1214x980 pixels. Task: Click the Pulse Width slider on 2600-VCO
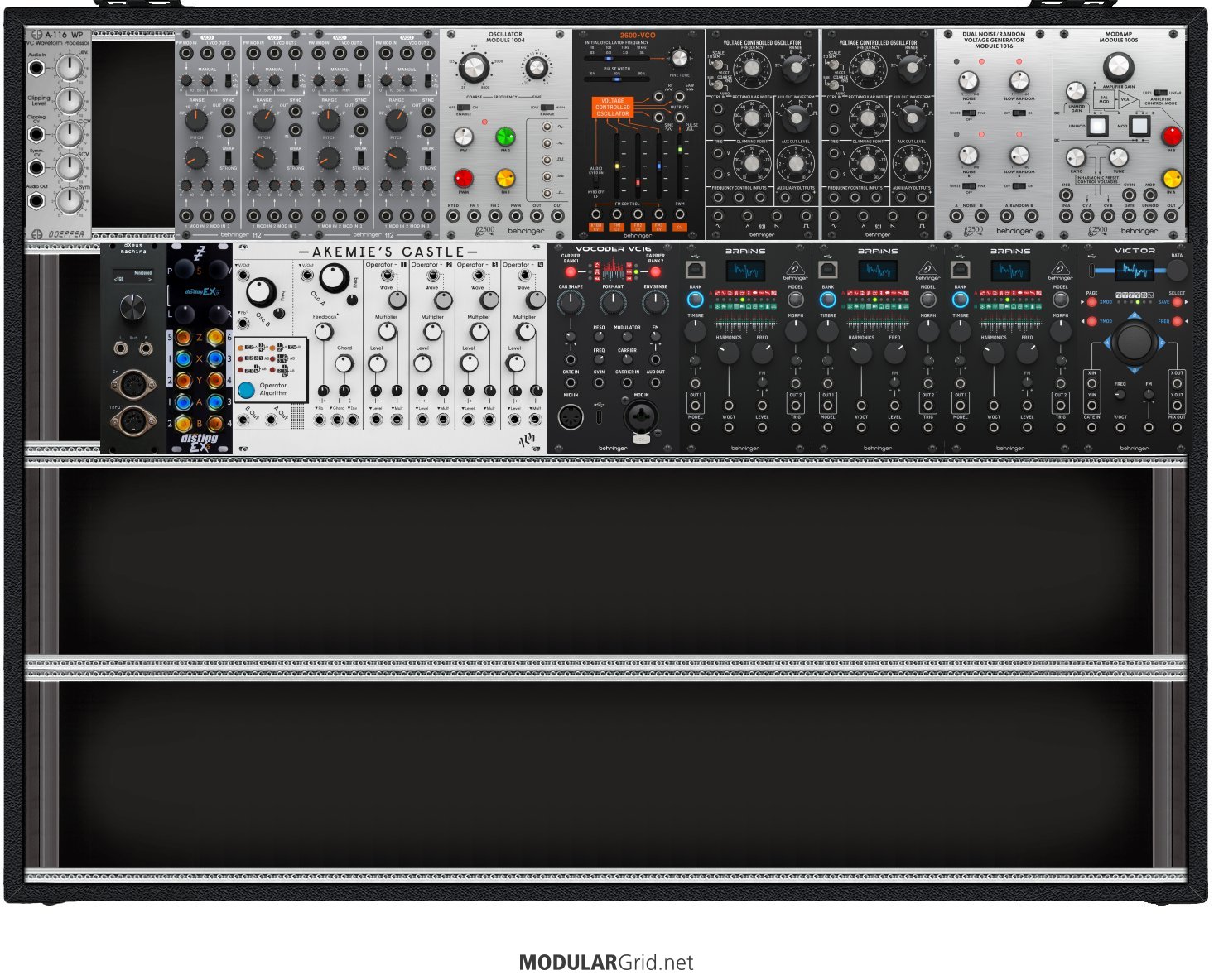[x=617, y=81]
